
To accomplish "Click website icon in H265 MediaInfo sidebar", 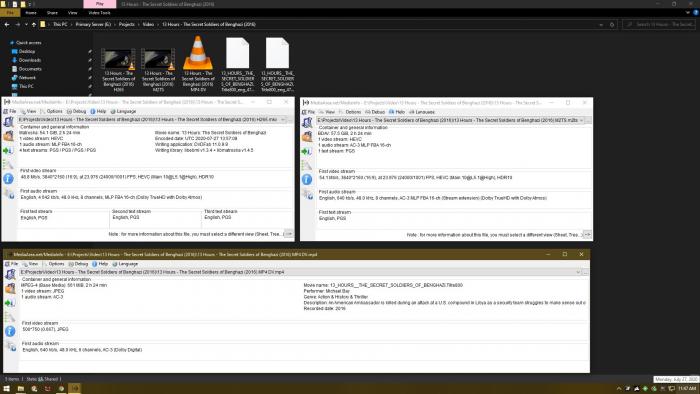I will click(9, 194).
